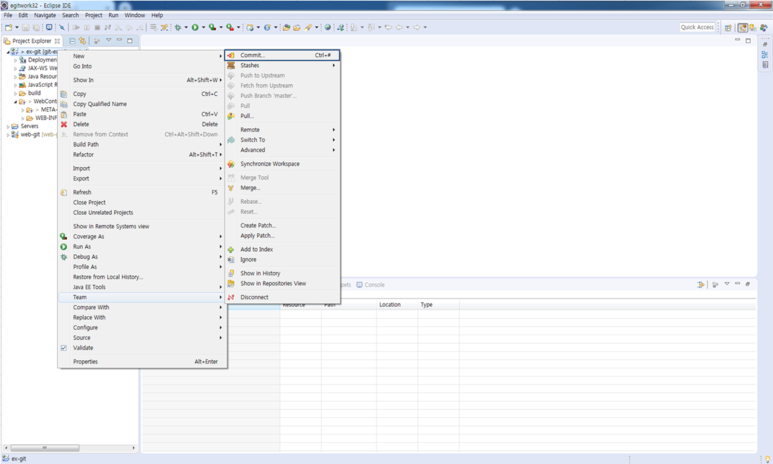Select the Project Explorer tab
The width and height of the screenshot is (773, 464).
pos(32,41)
